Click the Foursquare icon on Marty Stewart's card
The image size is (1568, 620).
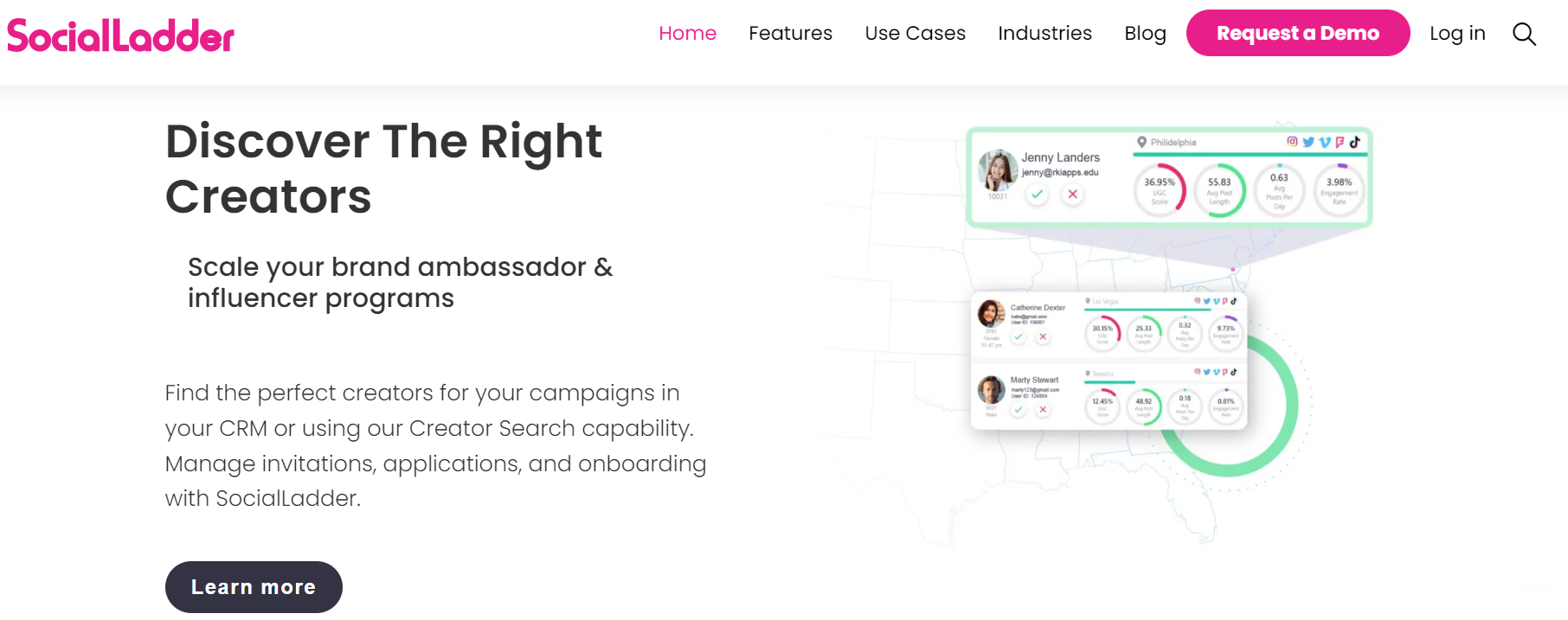click(x=1224, y=372)
